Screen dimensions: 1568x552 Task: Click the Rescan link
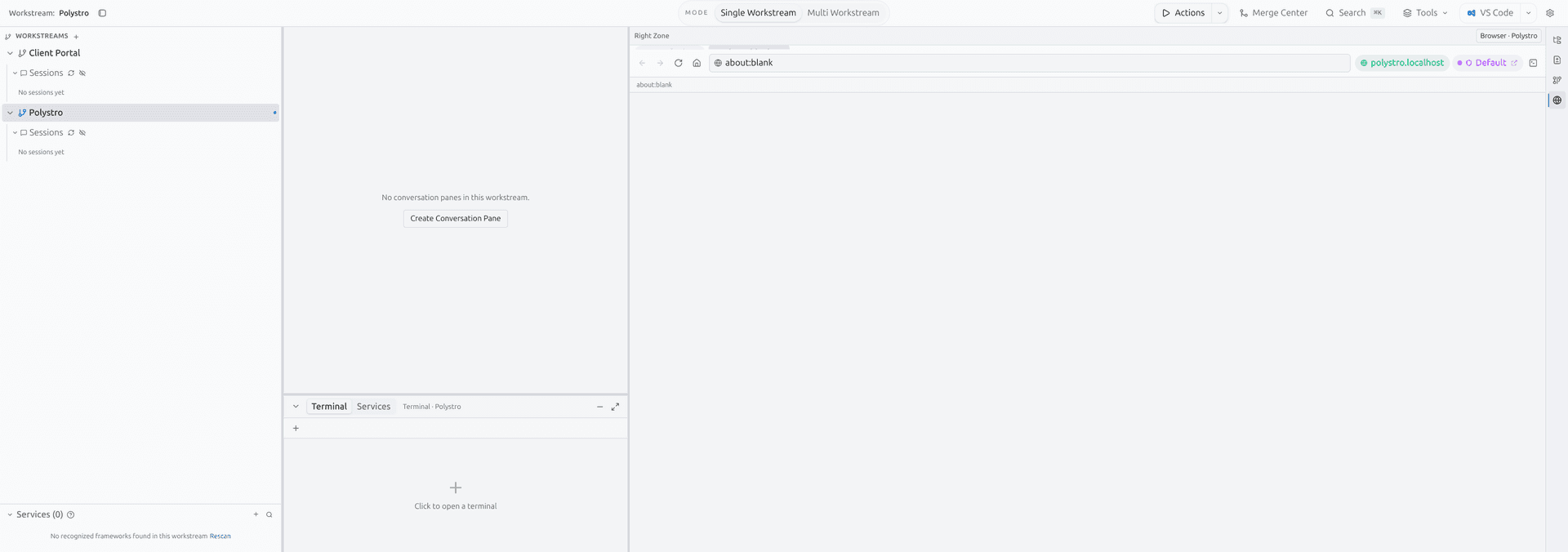[x=220, y=536]
